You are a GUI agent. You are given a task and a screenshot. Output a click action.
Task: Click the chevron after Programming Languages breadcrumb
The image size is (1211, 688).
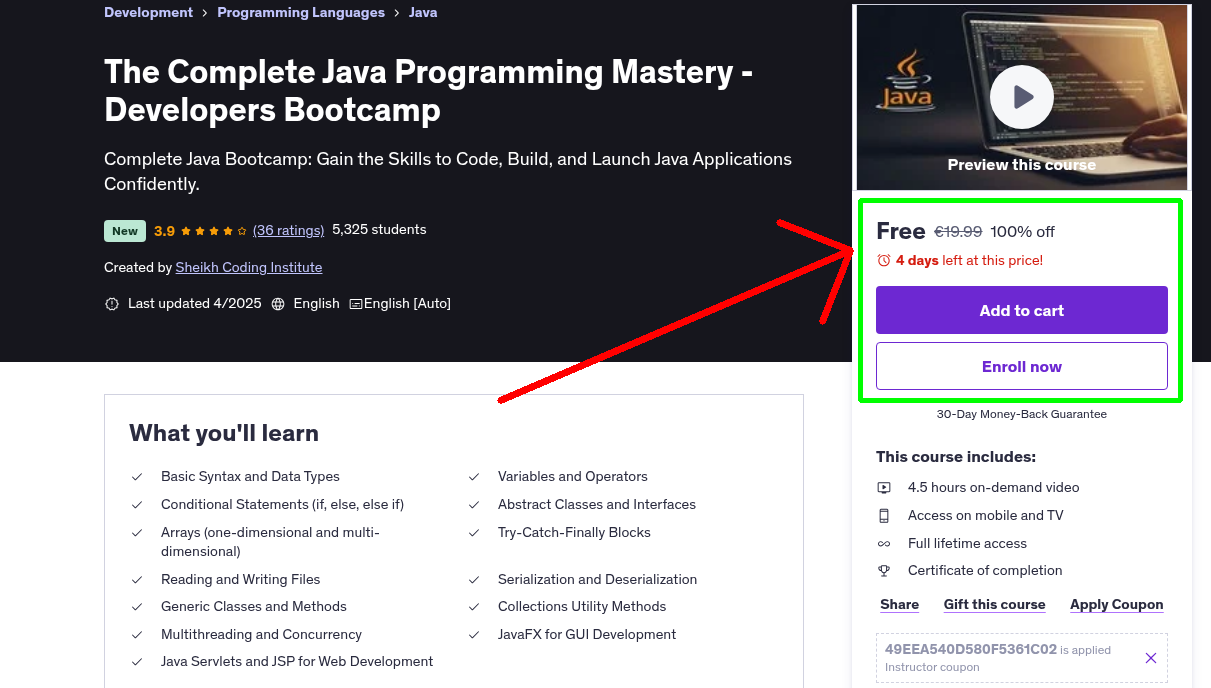pos(397,13)
